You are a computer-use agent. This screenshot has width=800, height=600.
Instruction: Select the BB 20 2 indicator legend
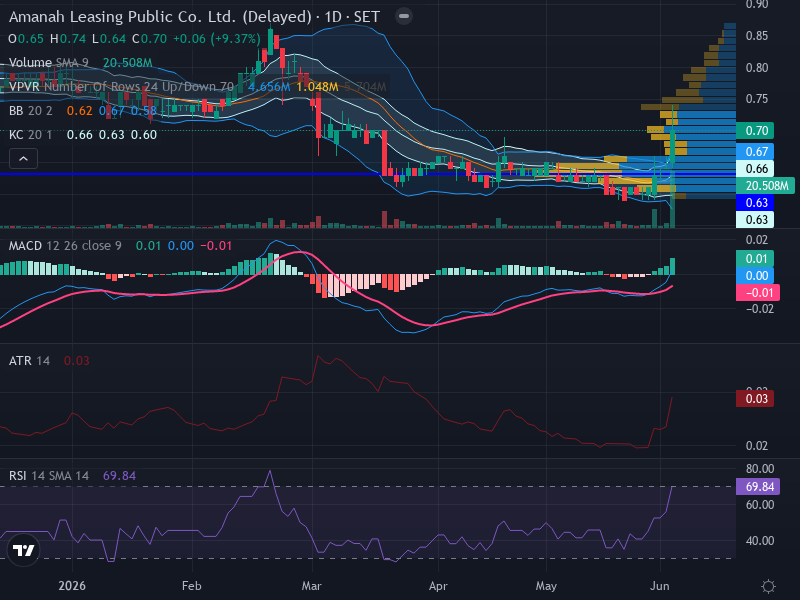click(31, 111)
